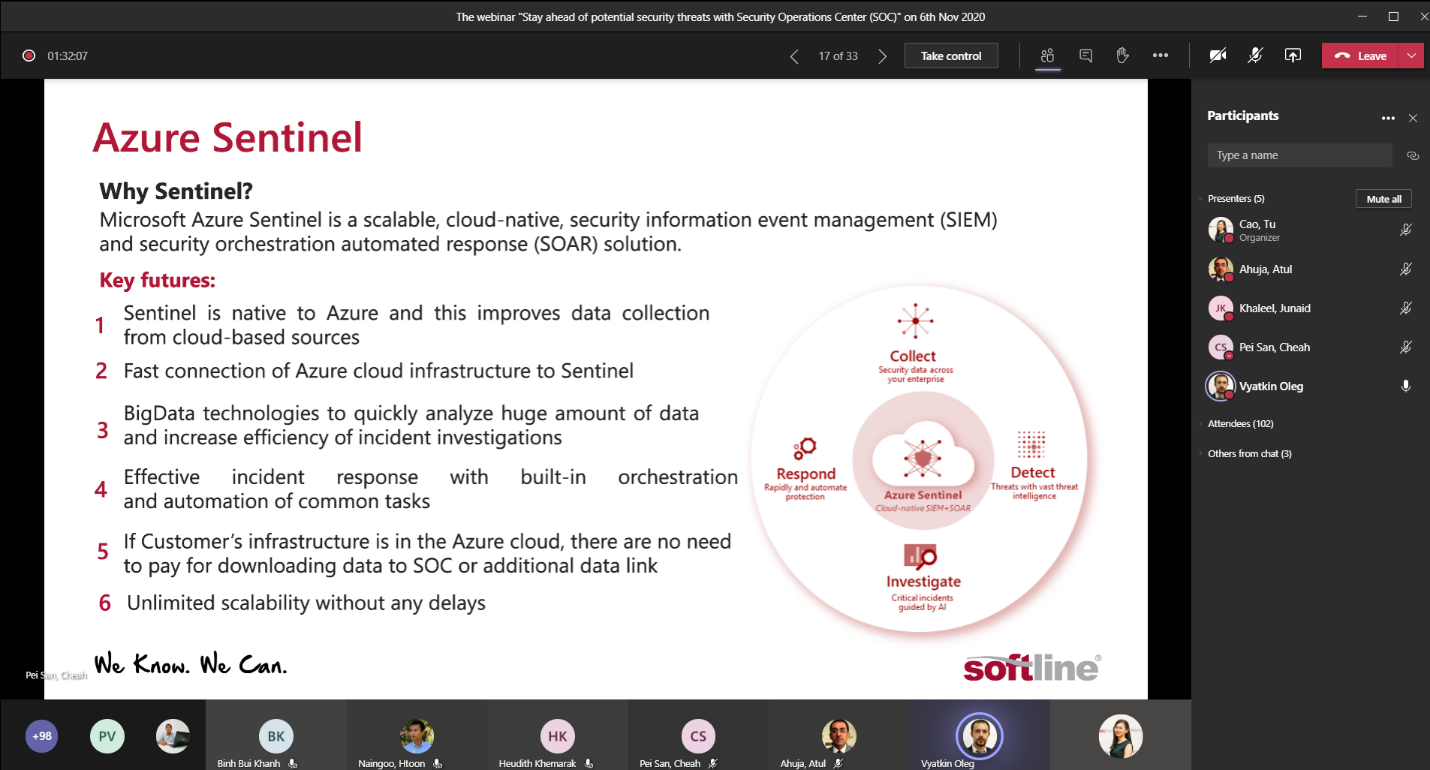Click the Respond label in the slide diagram
This screenshot has height=770, width=1430.
point(805,474)
